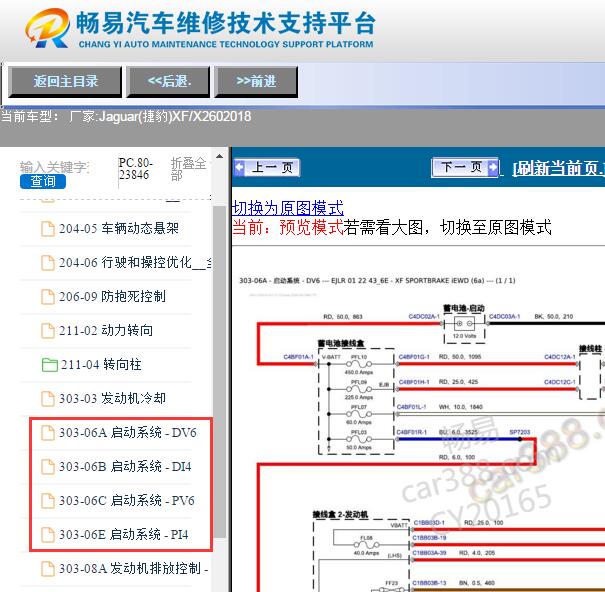Open 303-06E 启动系统 - PI4 diagram

(123, 534)
